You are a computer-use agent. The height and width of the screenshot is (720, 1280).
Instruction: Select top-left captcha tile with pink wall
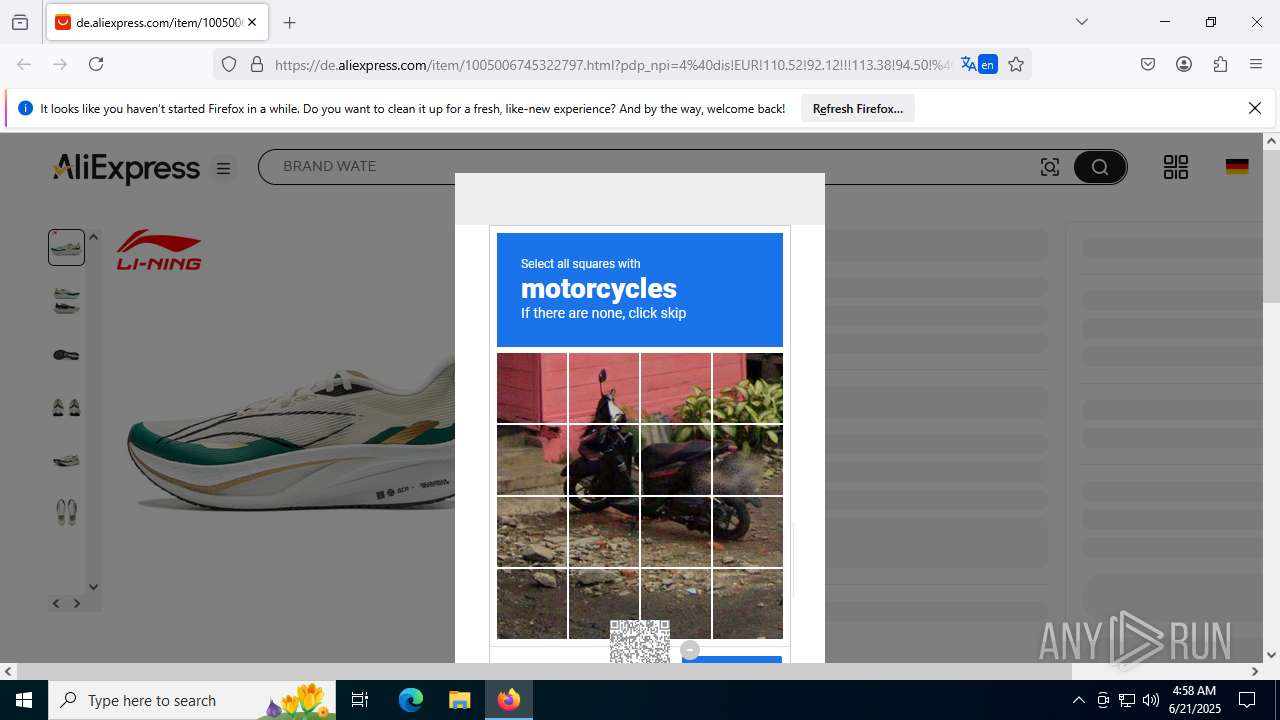pos(532,388)
